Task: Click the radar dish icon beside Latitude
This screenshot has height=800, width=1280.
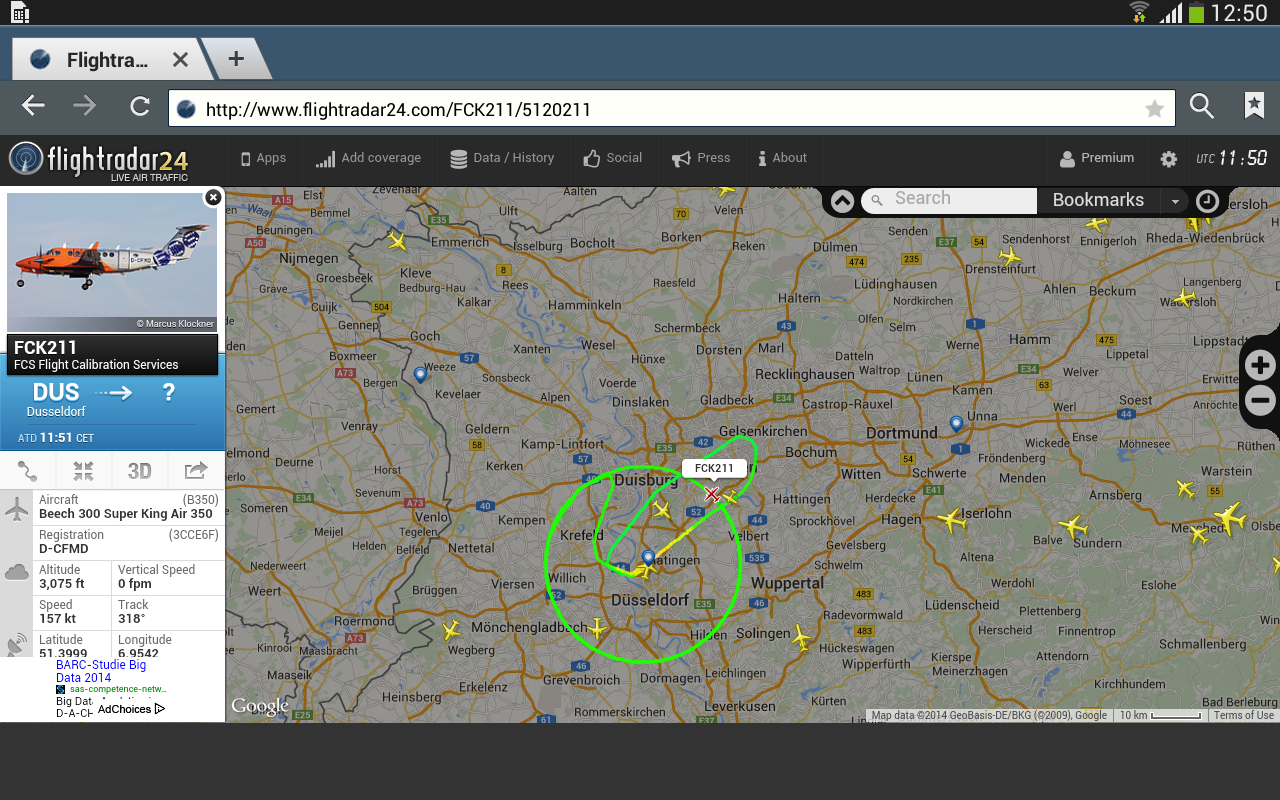Action: [x=17, y=643]
